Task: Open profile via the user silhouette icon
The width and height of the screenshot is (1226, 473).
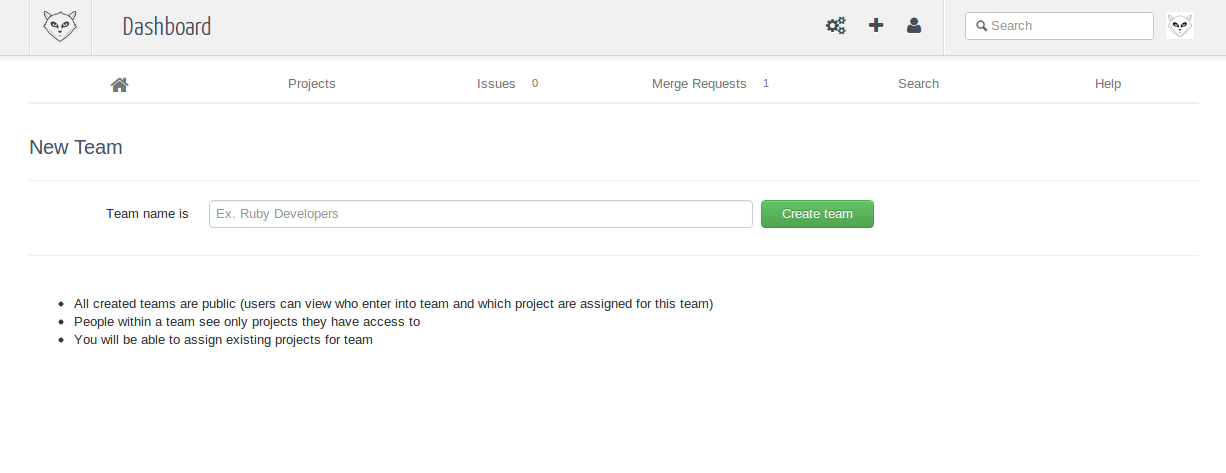Action: tap(914, 26)
